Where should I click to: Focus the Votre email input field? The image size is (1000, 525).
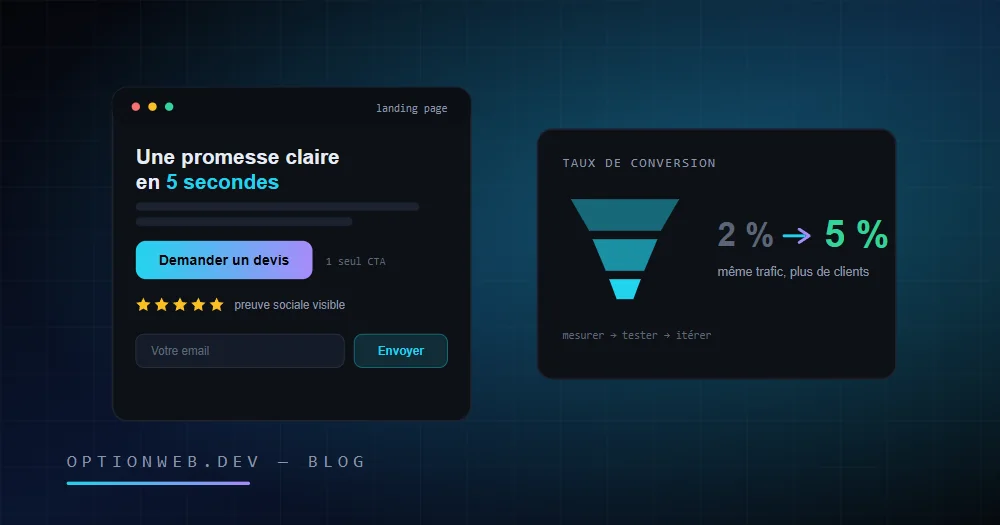click(x=240, y=351)
